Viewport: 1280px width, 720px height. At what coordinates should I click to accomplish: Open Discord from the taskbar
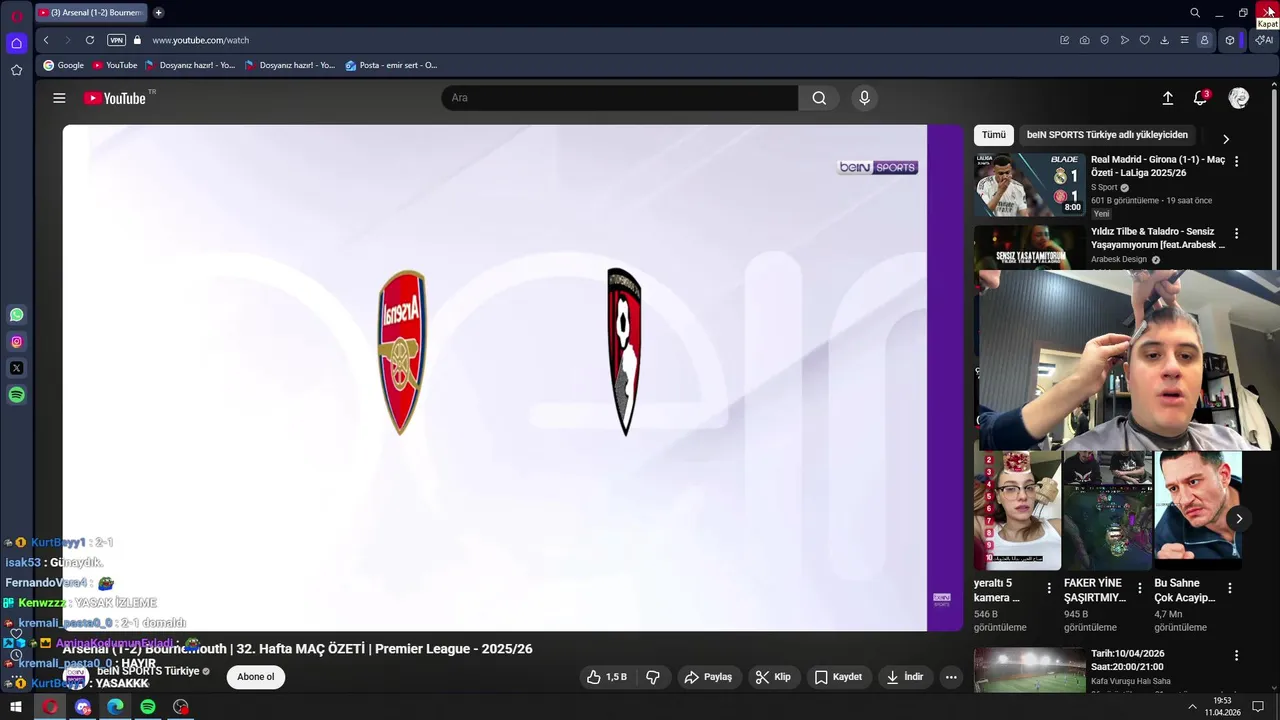pos(83,707)
